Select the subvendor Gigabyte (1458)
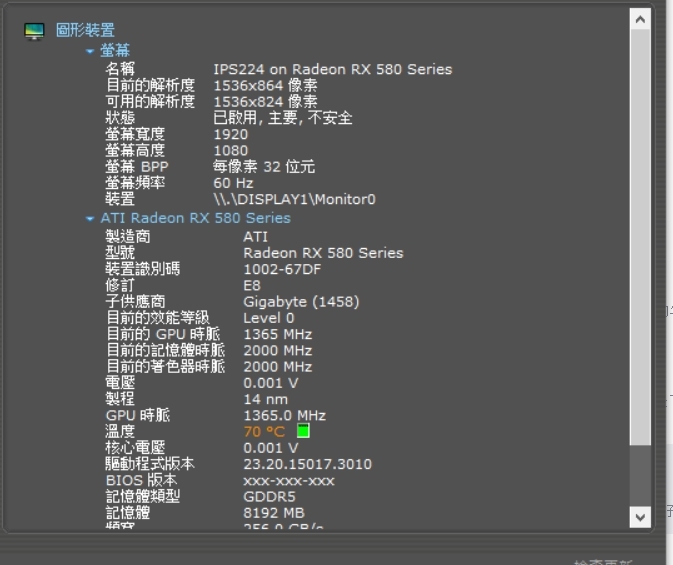 pos(301,302)
